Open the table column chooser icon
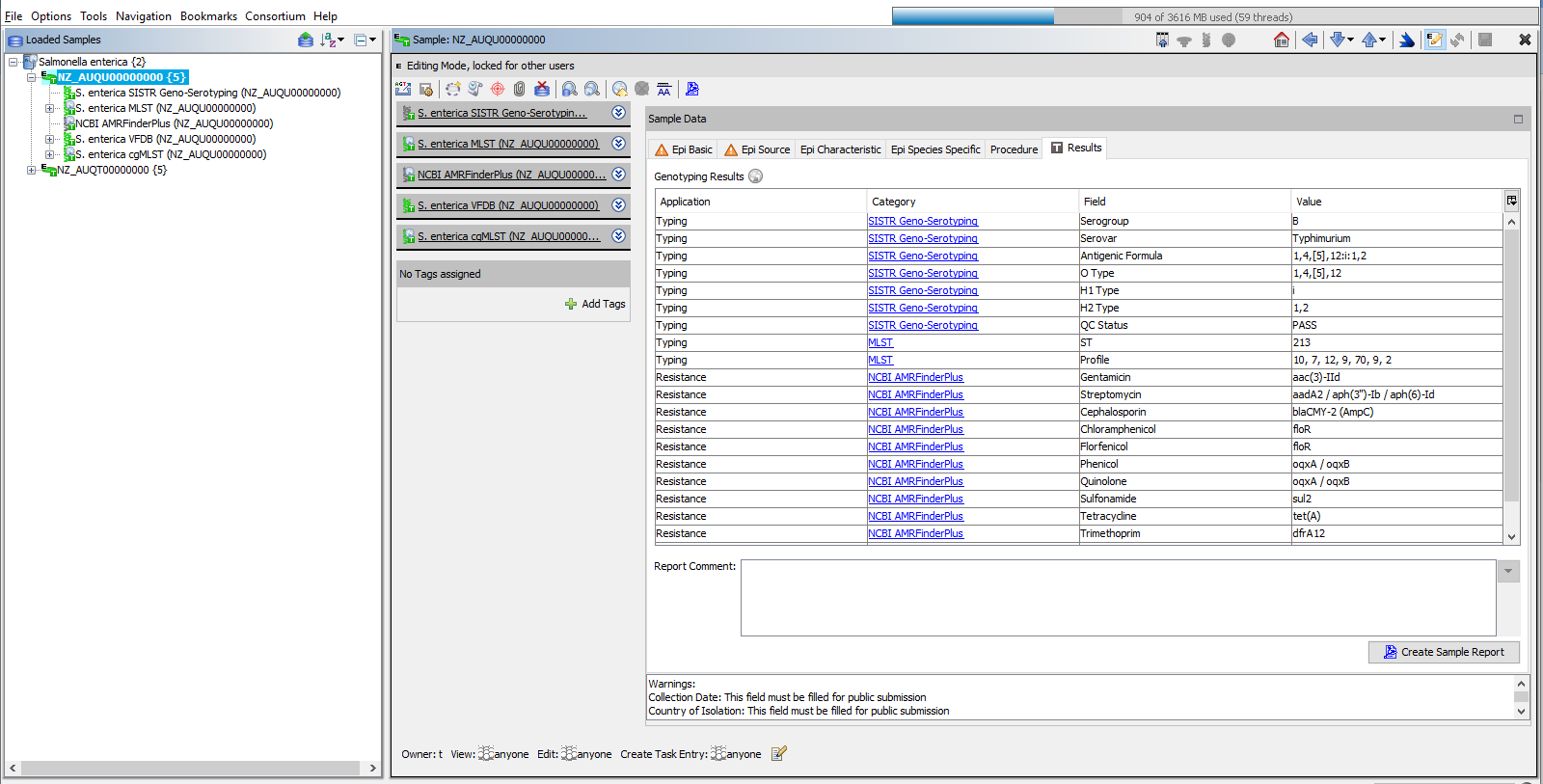The width and height of the screenshot is (1543, 784). pos(1511,201)
